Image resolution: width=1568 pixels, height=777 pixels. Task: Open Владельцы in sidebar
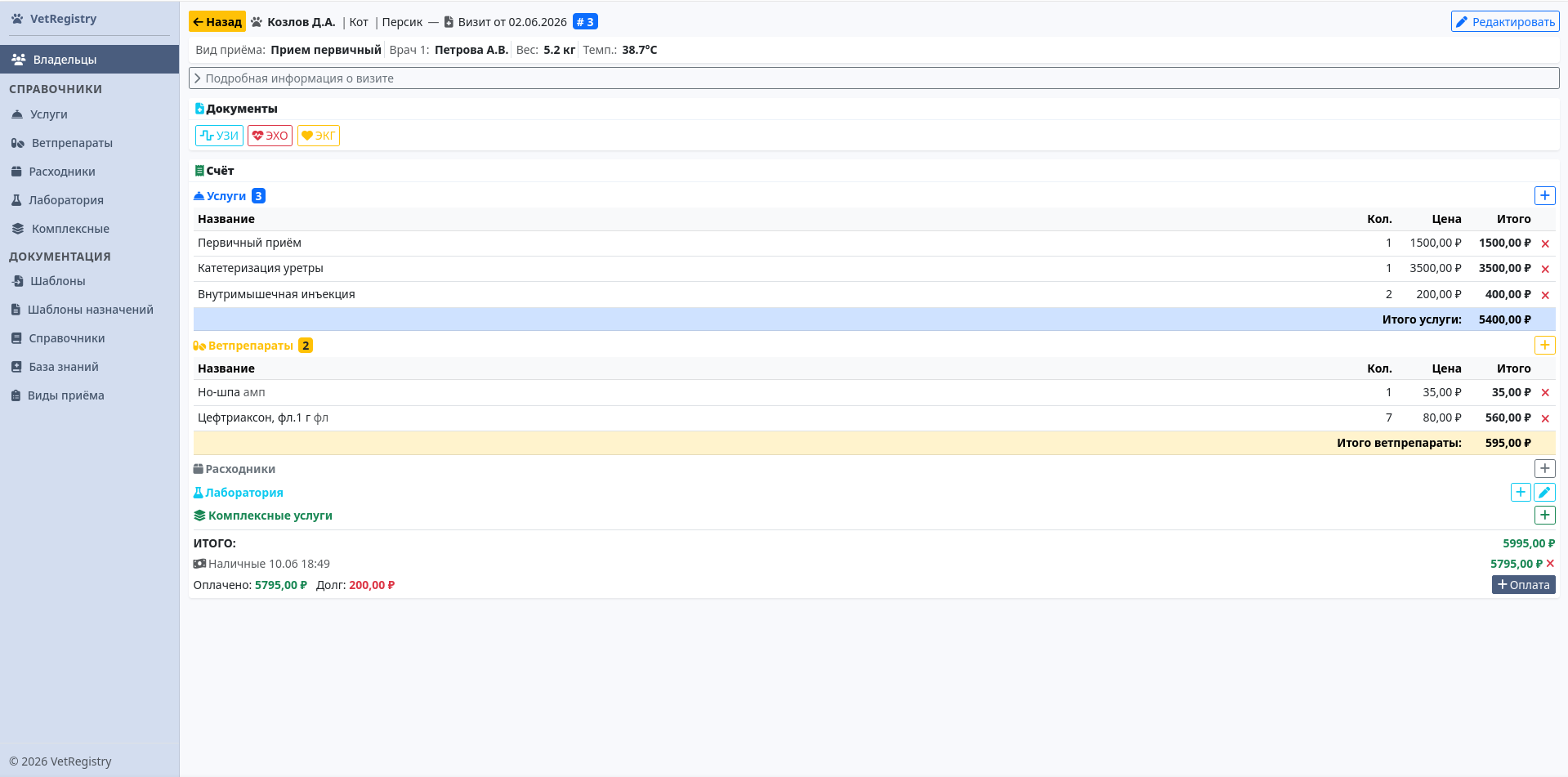90,60
